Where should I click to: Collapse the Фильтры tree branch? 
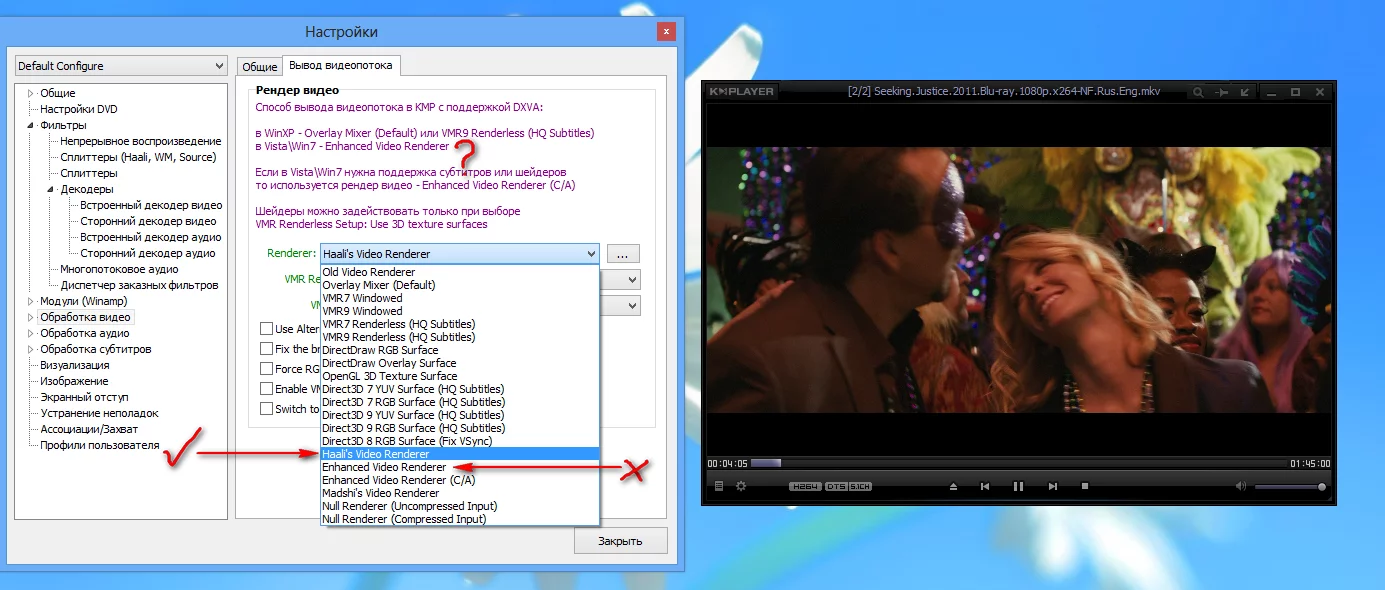(x=31, y=125)
